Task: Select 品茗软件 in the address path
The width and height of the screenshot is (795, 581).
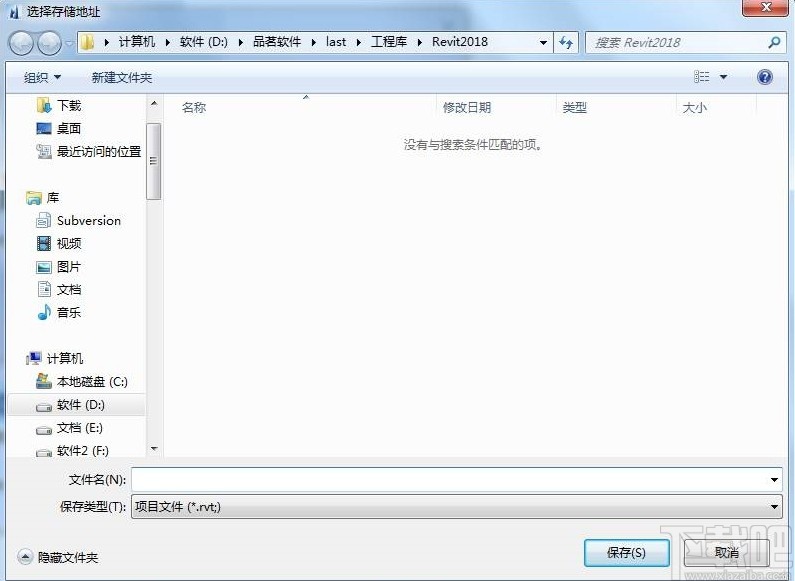Action: [x=277, y=42]
